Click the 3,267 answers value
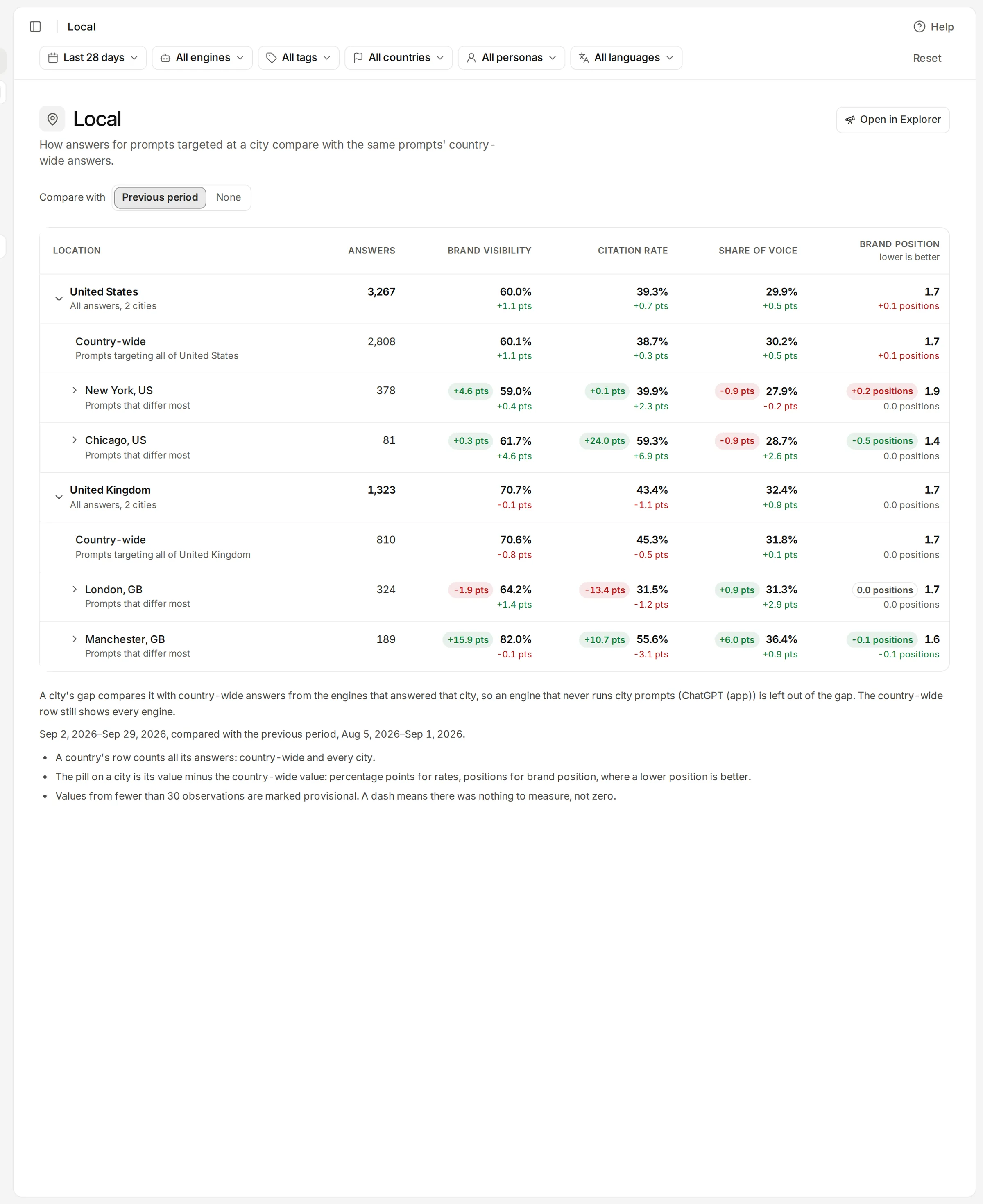 [x=381, y=292]
